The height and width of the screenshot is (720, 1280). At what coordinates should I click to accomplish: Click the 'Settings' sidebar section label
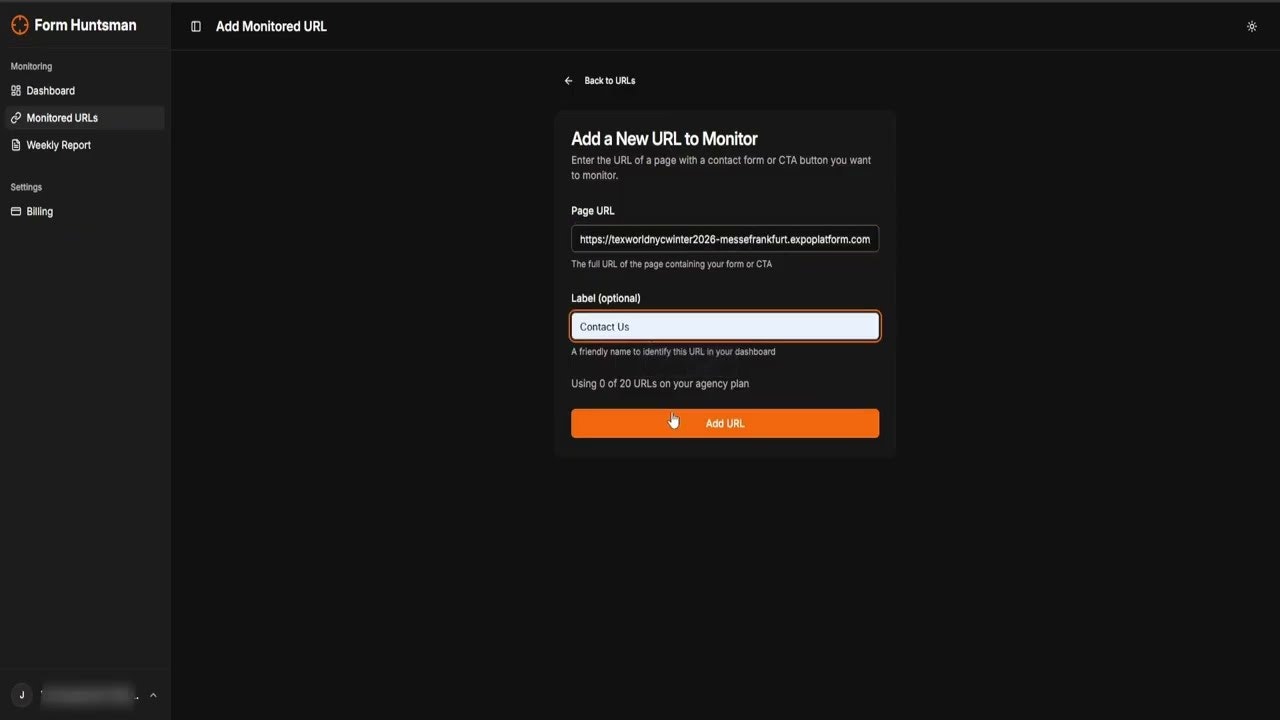click(26, 187)
